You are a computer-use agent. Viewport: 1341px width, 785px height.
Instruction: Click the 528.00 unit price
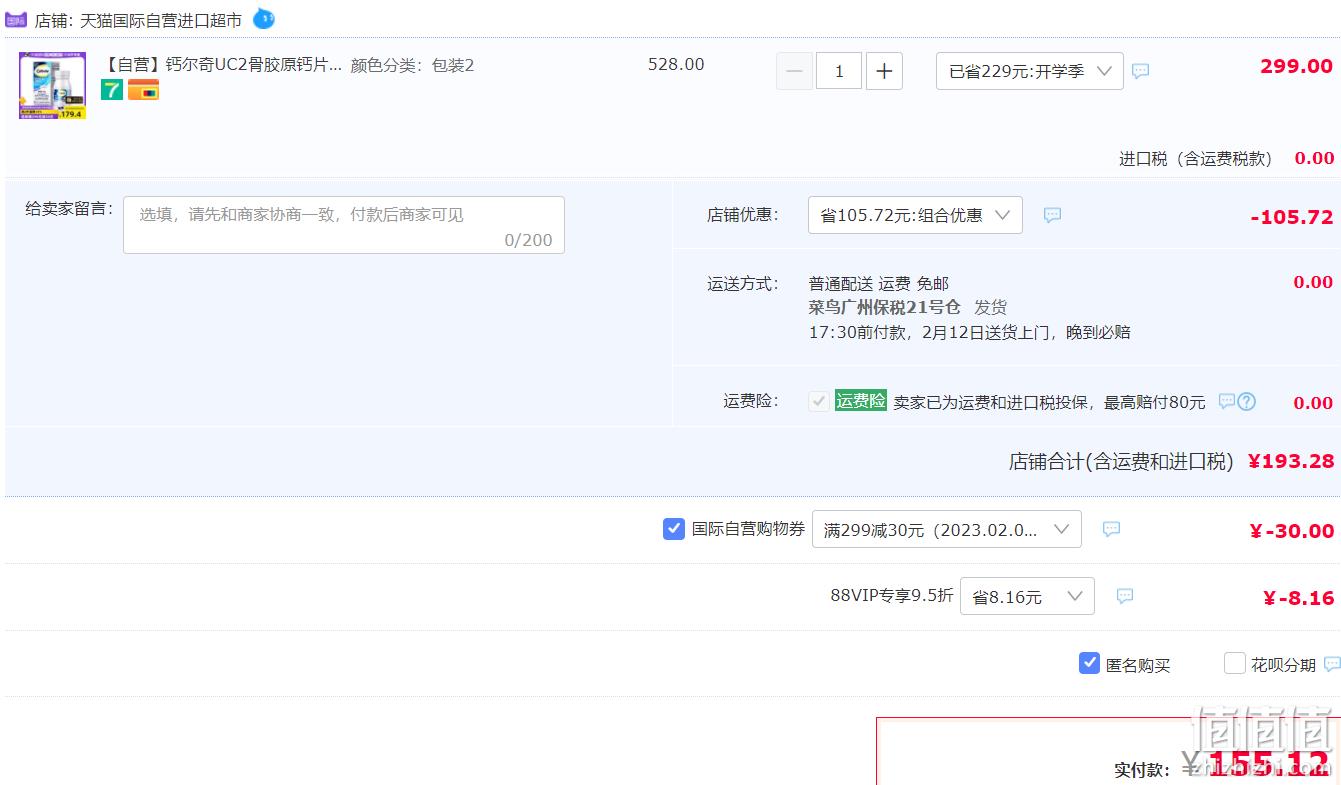coord(676,64)
